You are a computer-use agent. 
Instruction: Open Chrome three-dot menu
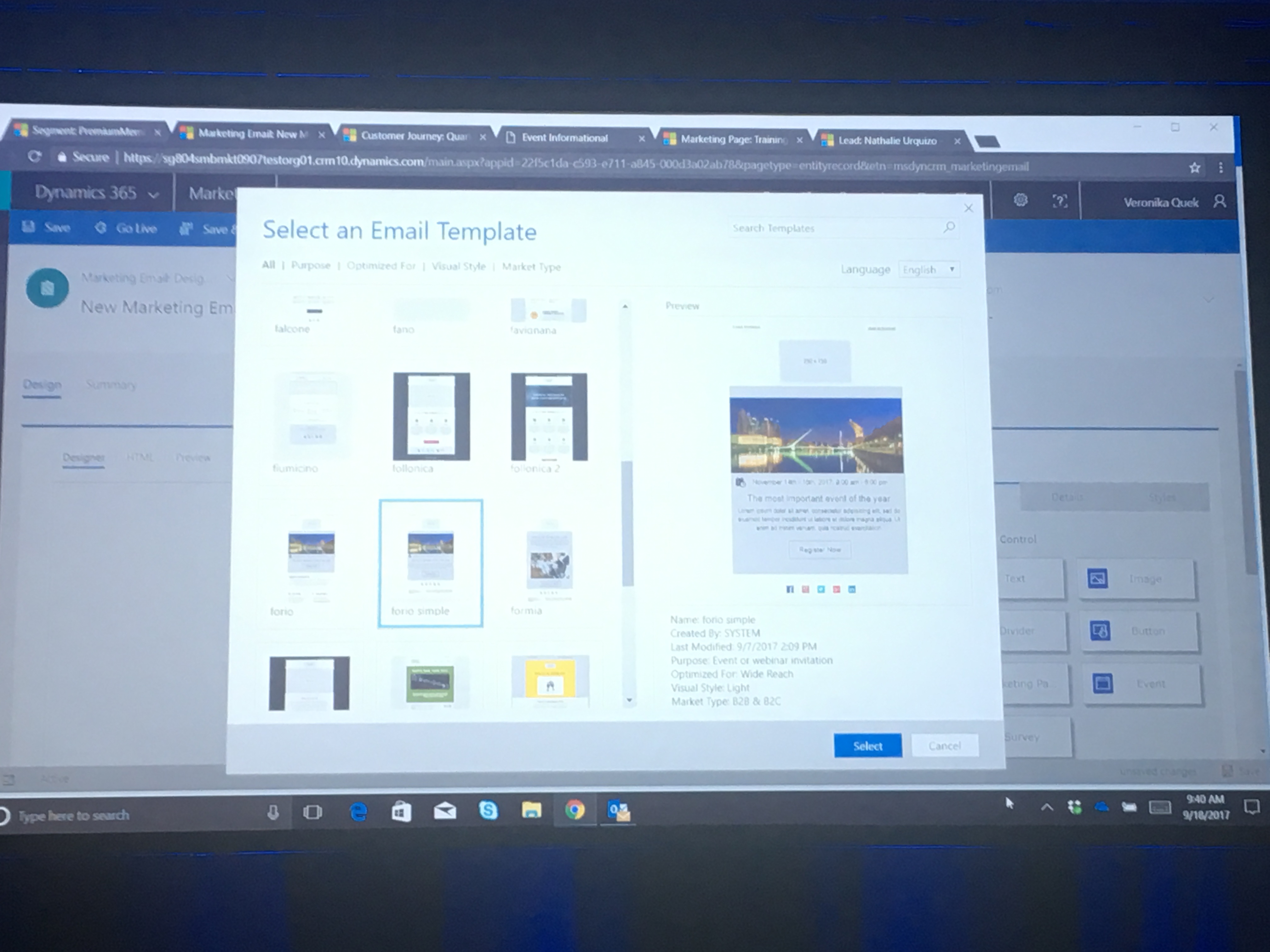point(1221,167)
